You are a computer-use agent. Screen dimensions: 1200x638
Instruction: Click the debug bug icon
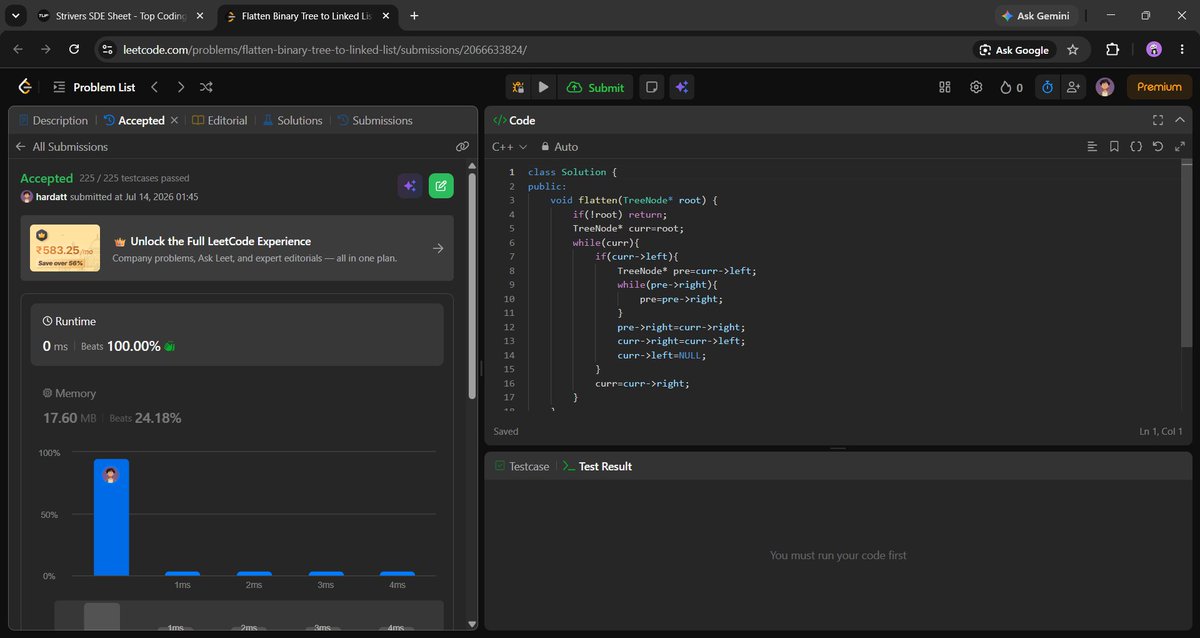(518, 87)
